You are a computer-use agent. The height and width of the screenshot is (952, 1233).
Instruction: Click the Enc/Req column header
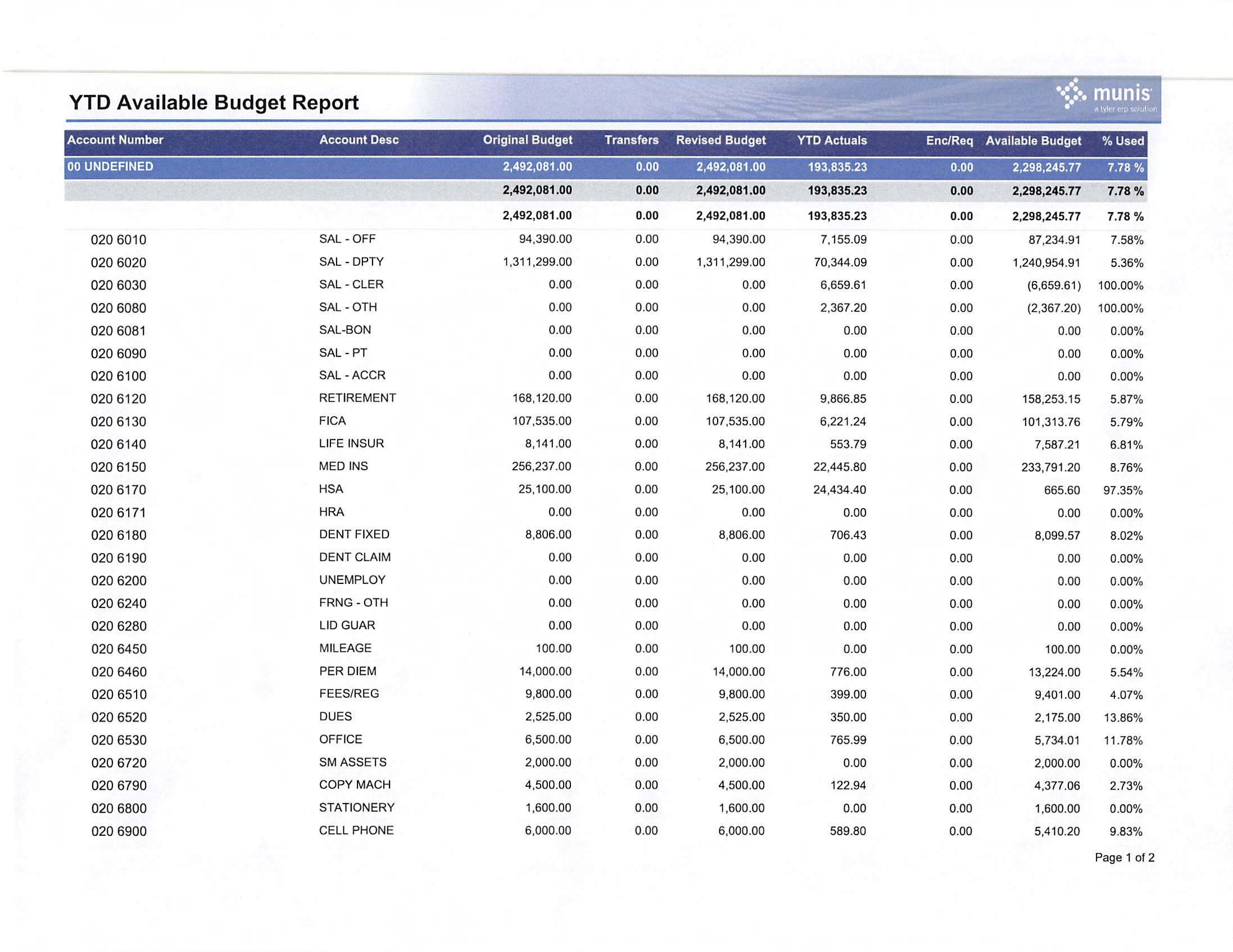coord(950,140)
